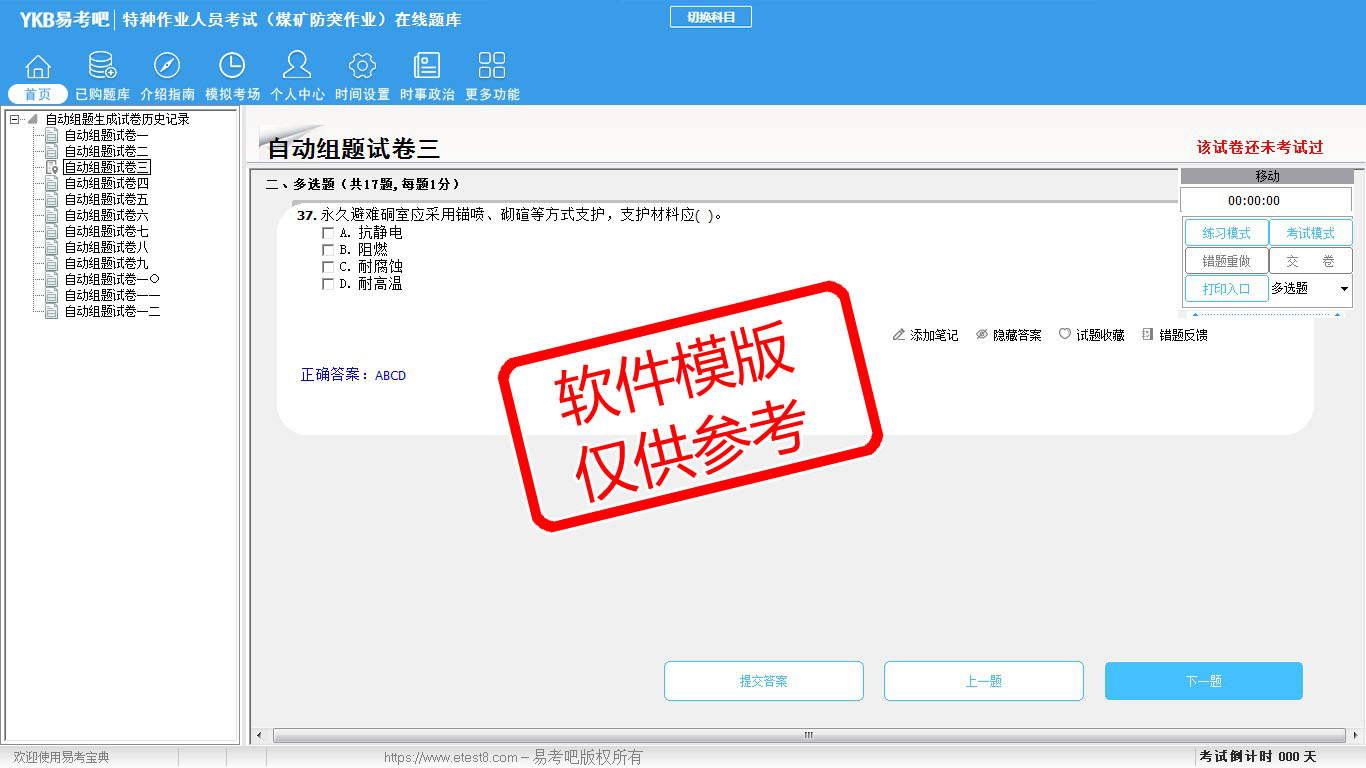Screen dimensions: 1366x768
Task: Click the 该试卷还未考试过 status text
Action: coord(1260,147)
